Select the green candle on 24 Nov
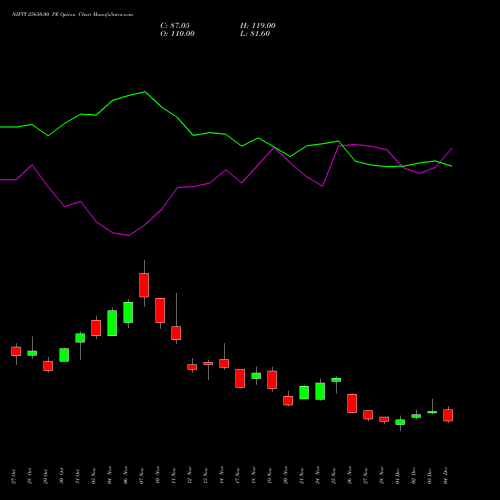 pos(320,391)
